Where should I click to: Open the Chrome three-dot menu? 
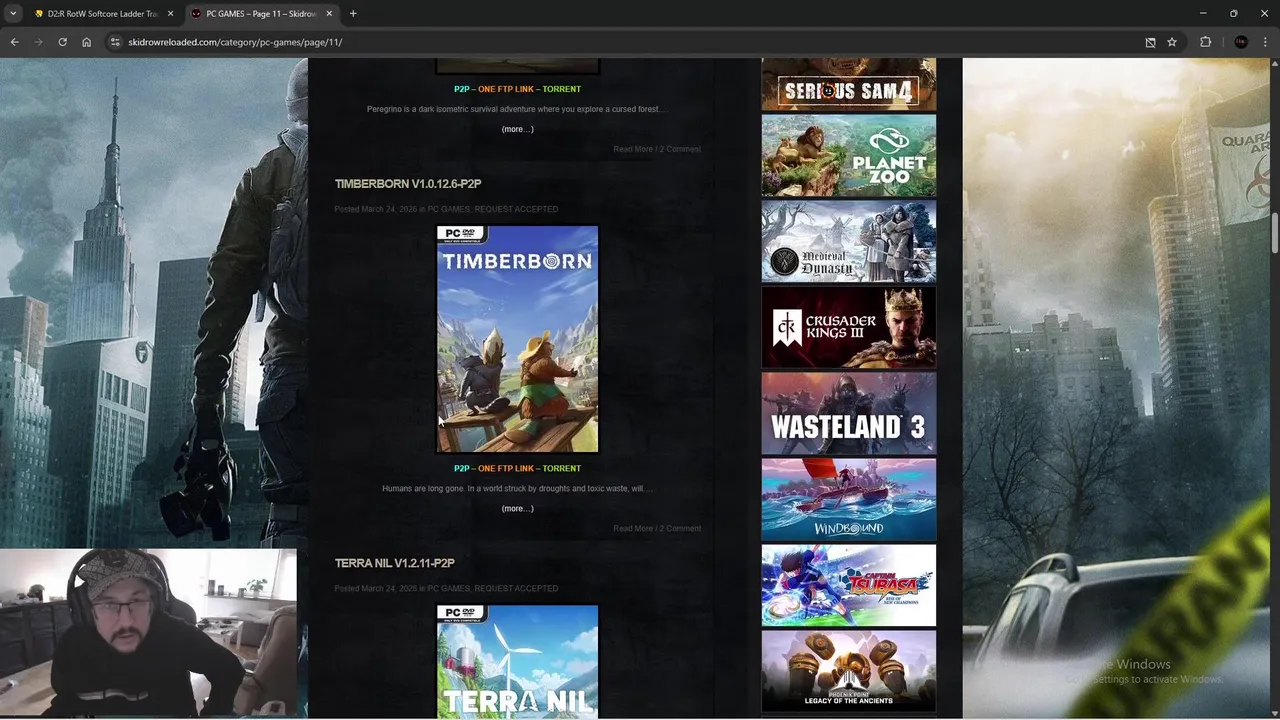[x=1265, y=42]
